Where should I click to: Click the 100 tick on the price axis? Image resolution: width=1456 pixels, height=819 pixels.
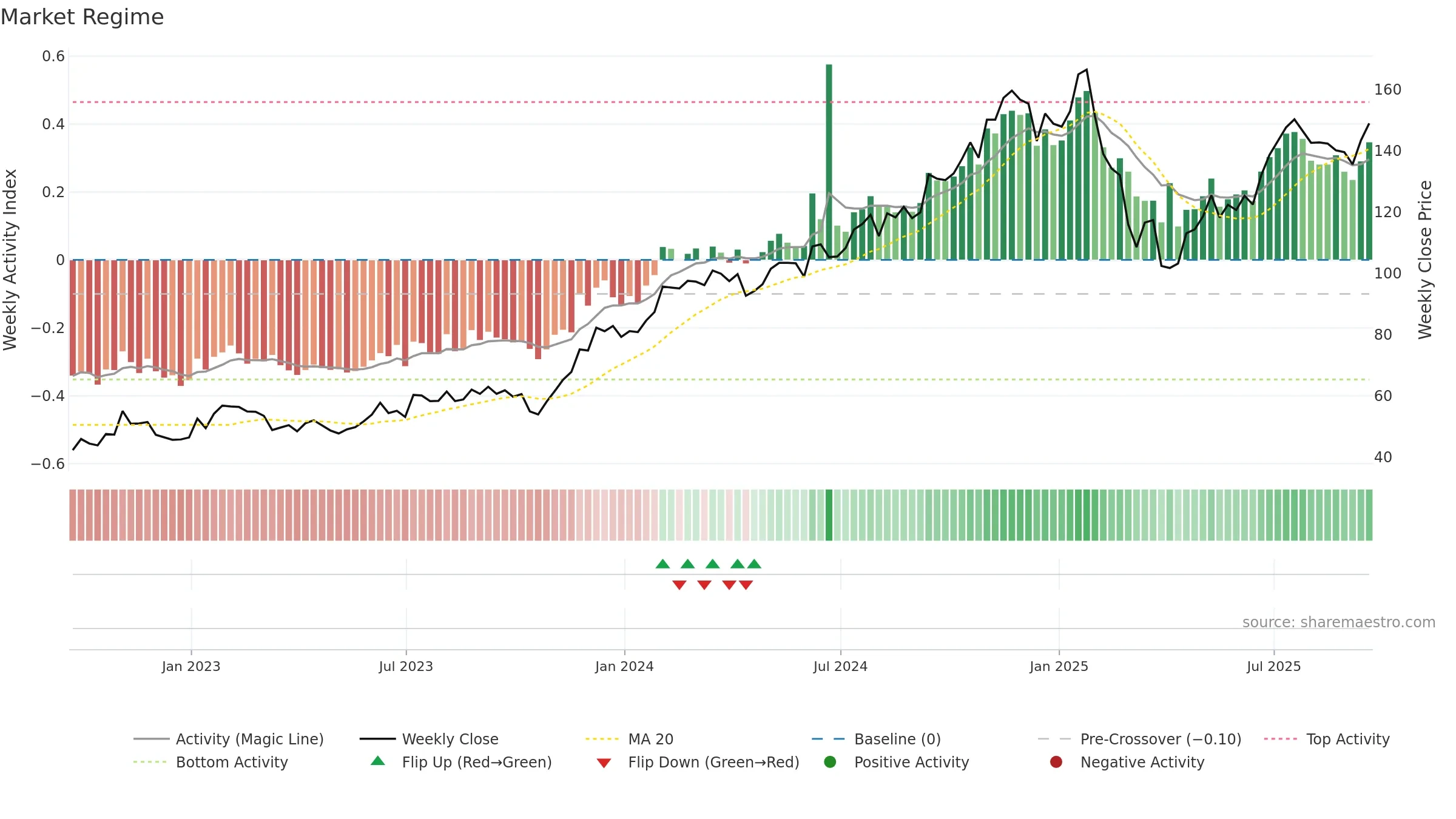(x=1387, y=274)
